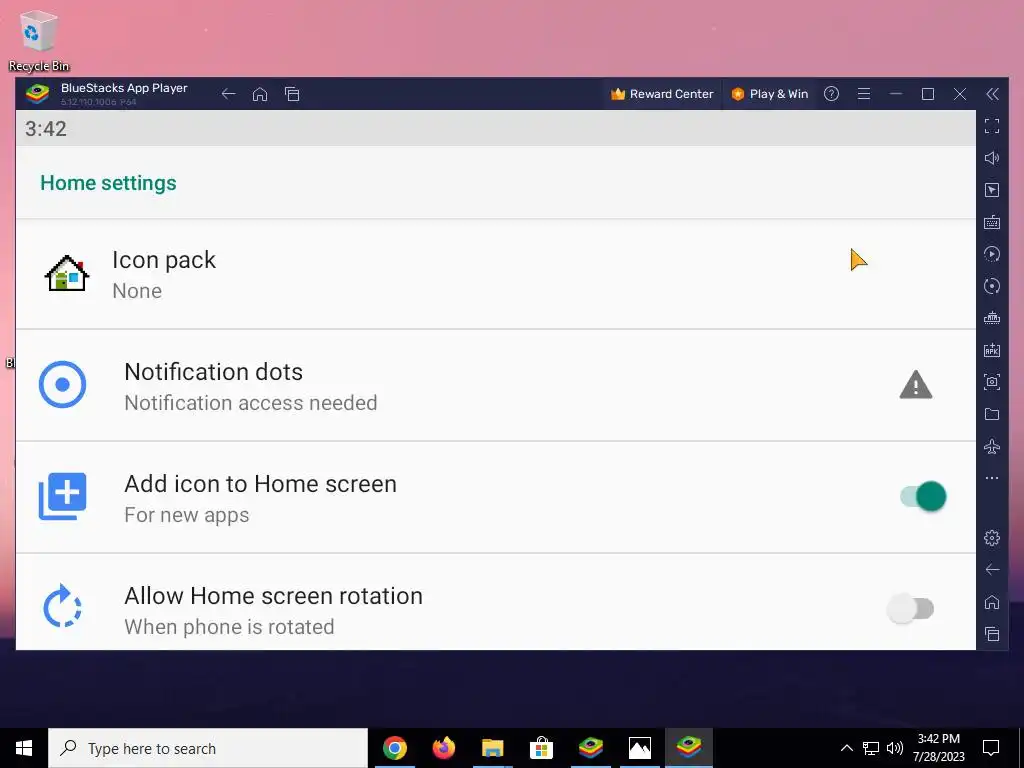Toggle cursor lock in sidebar

(x=992, y=190)
